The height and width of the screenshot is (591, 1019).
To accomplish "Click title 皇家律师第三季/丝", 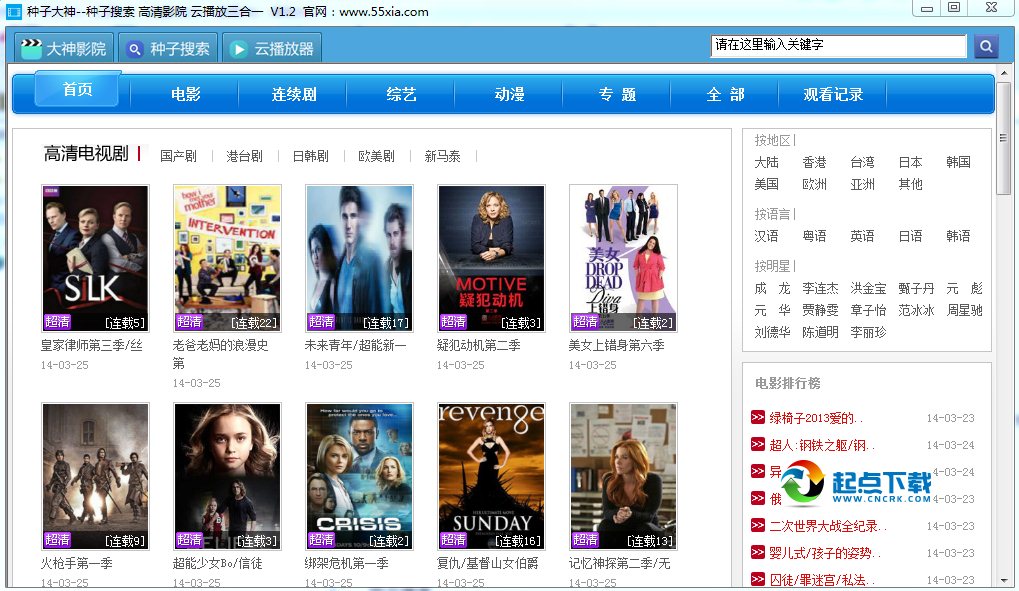I will (92, 345).
